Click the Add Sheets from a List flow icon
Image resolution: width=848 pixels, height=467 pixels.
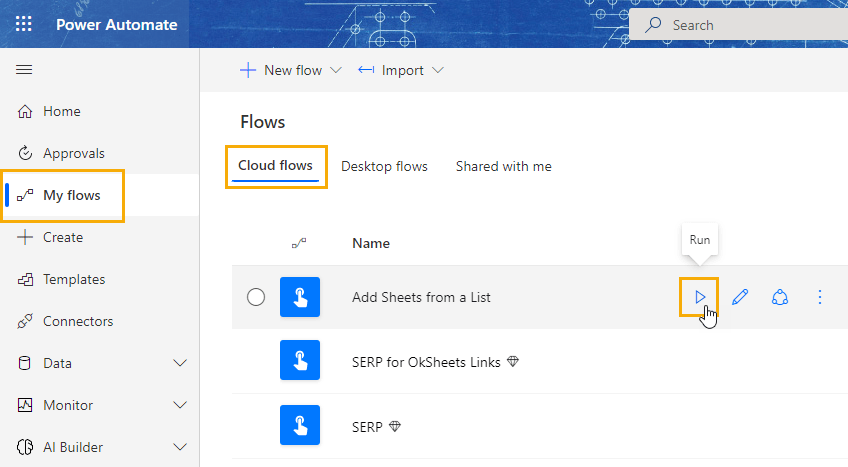coord(300,297)
